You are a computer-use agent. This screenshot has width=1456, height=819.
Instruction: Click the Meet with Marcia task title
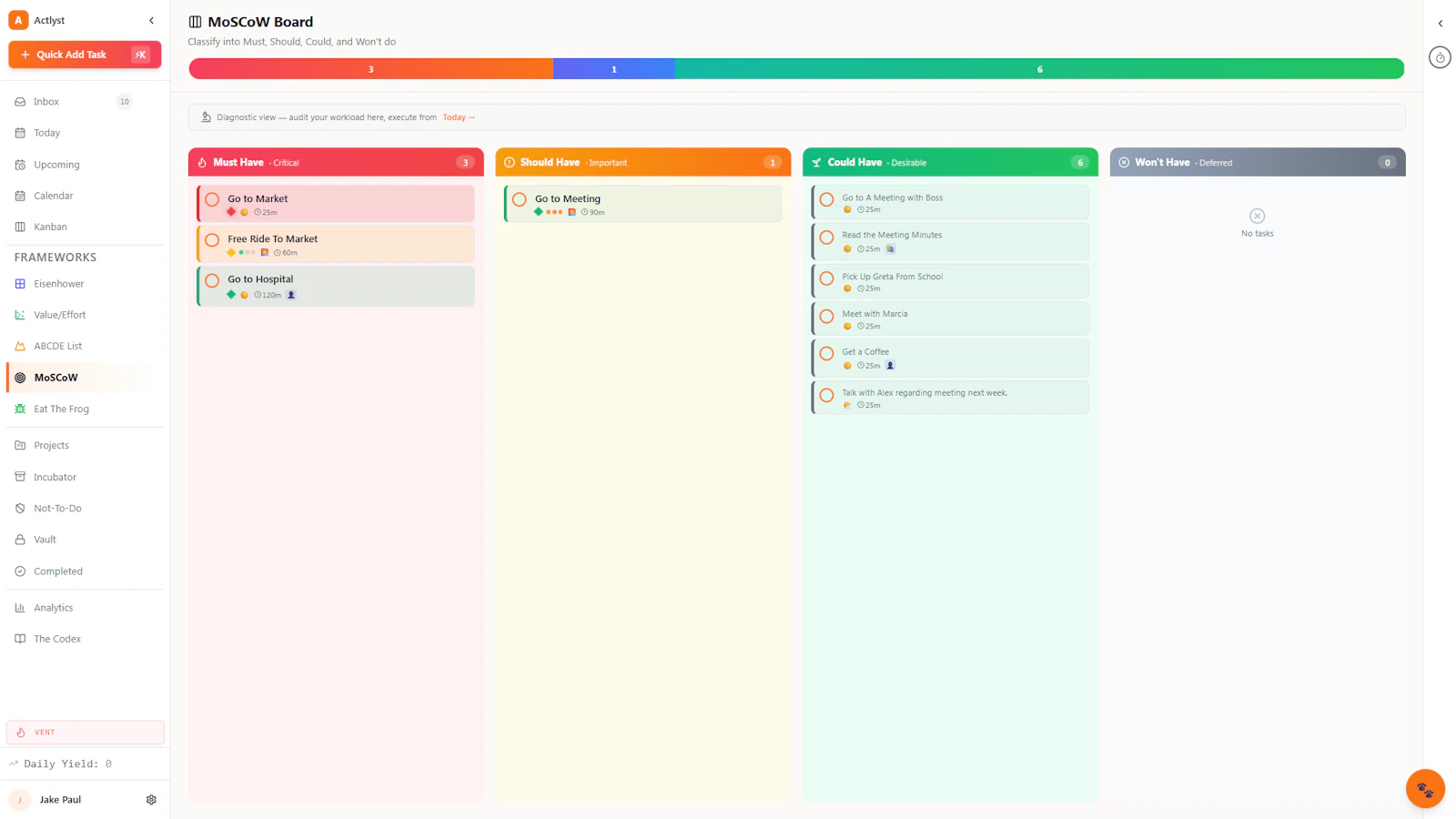(x=875, y=314)
